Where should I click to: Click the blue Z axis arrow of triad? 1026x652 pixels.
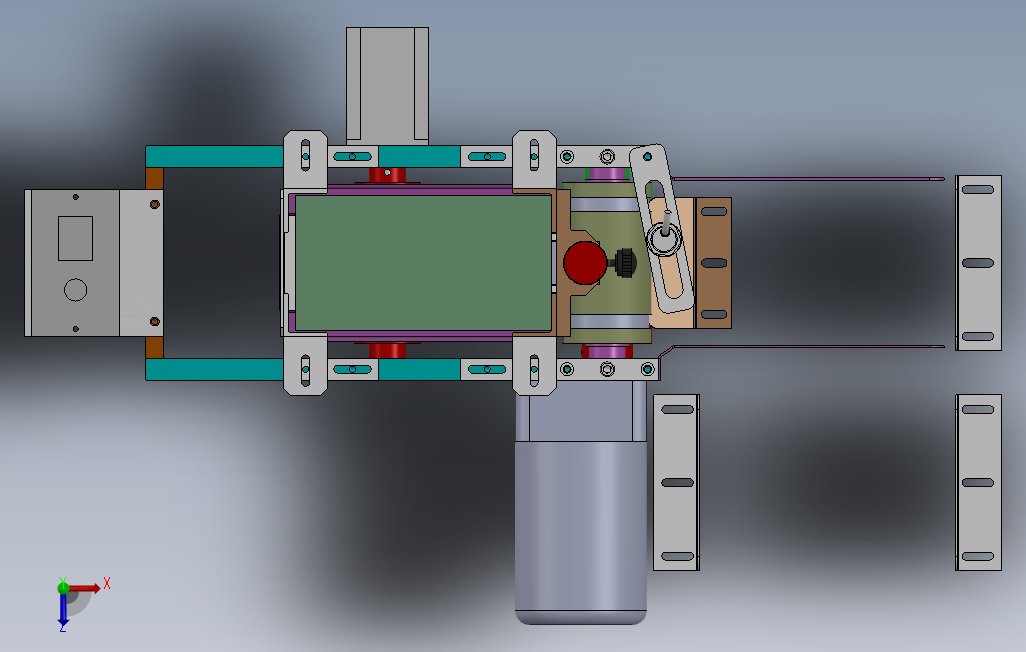63,610
